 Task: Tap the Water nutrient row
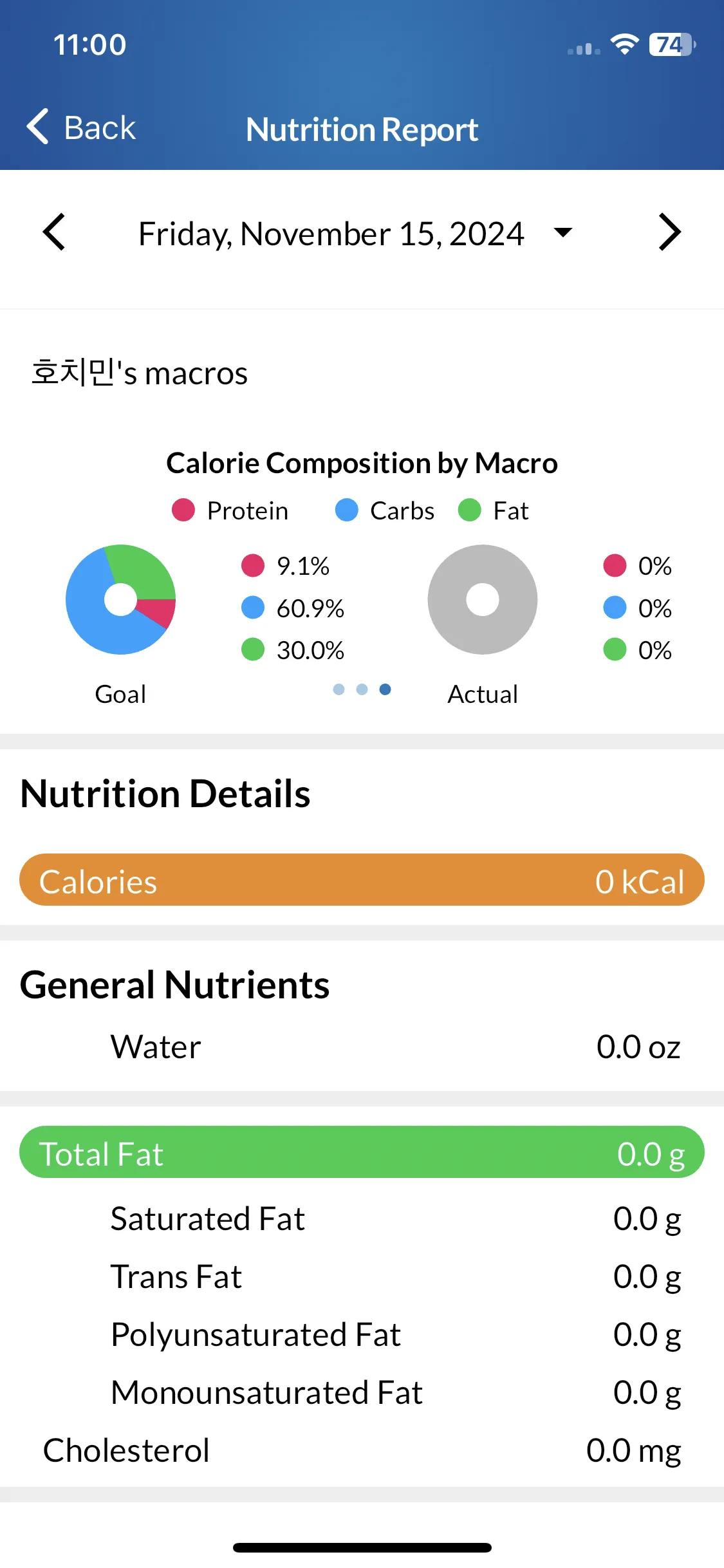(362, 1047)
